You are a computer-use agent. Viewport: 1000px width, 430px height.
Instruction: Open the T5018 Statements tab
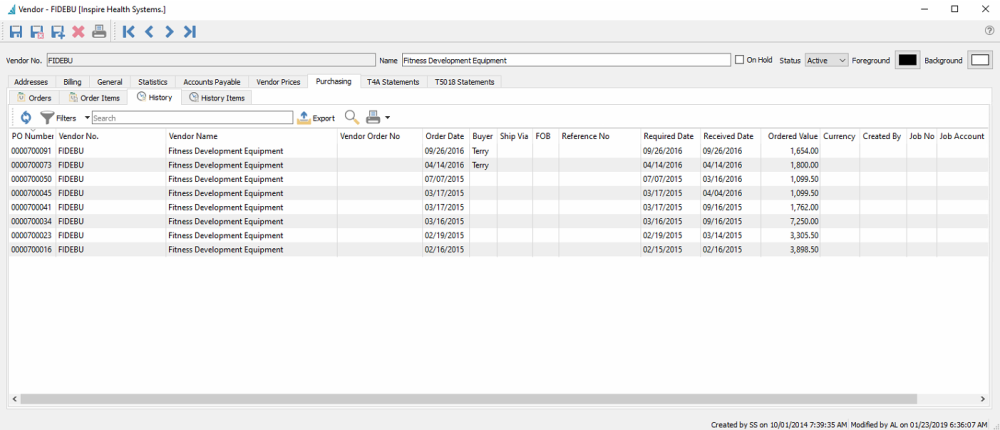464,82
